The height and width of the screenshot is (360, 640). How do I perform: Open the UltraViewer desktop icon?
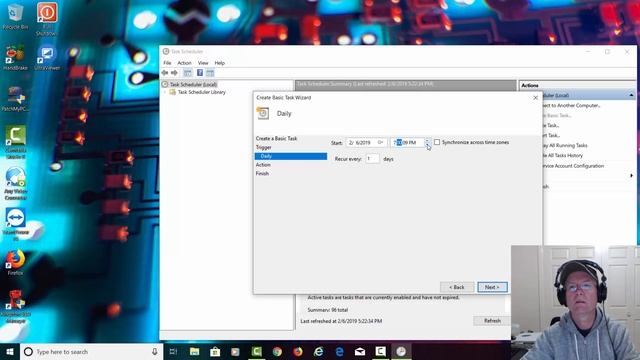coord(47,58)
